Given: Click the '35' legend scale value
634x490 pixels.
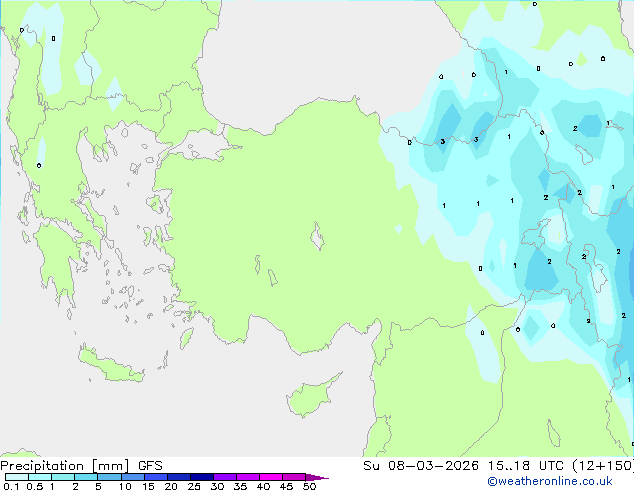Looking at the screenshot, I should pyautogui.click(x=241, y=486).
